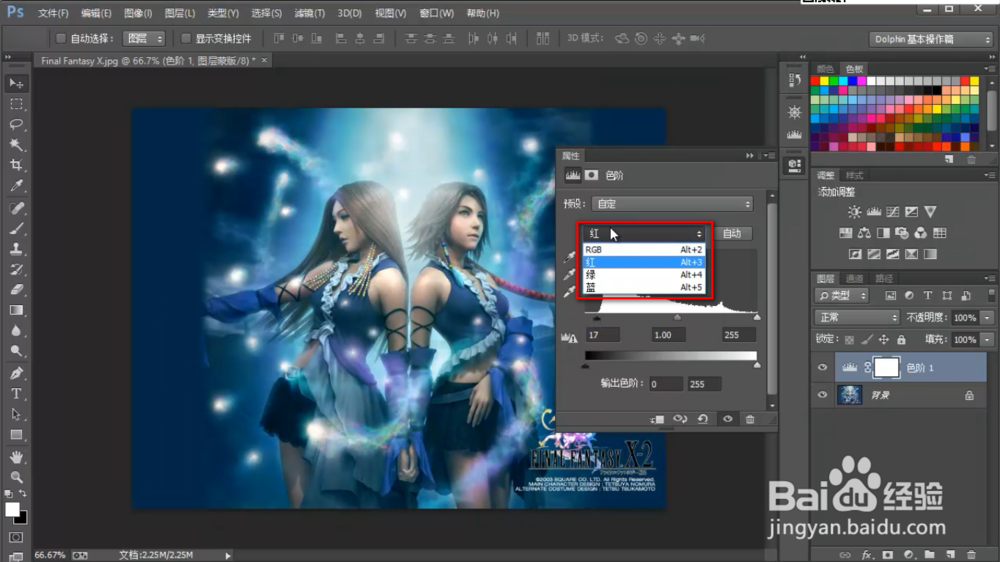Select the Healing Brush tool
The height and width of the screenshot is (562, 1000).
click(16, 208)
